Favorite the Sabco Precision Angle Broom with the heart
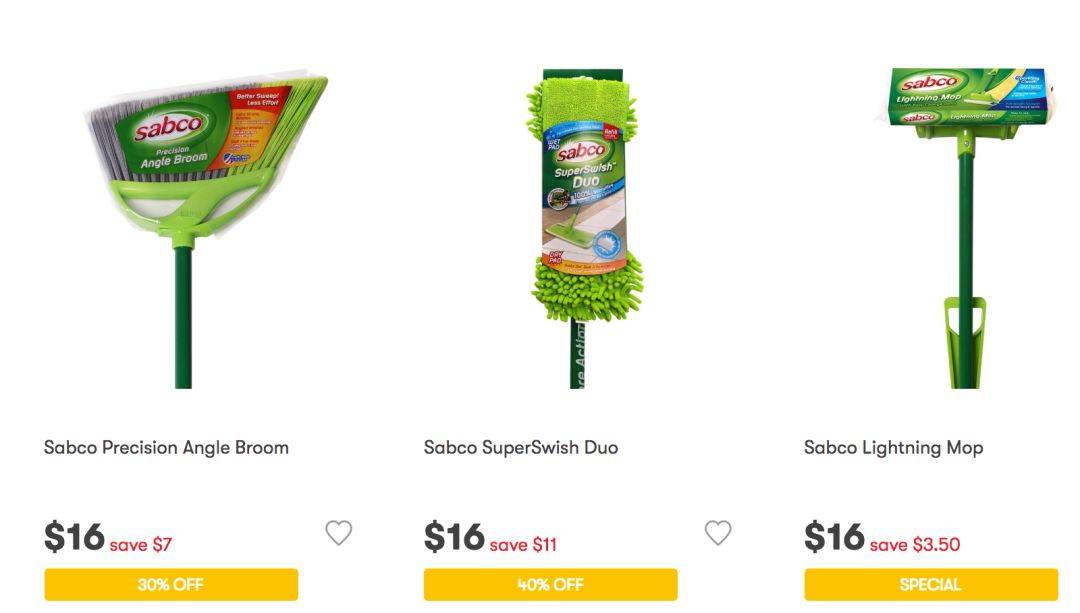The image size is (1080, 613). (339, 534)
